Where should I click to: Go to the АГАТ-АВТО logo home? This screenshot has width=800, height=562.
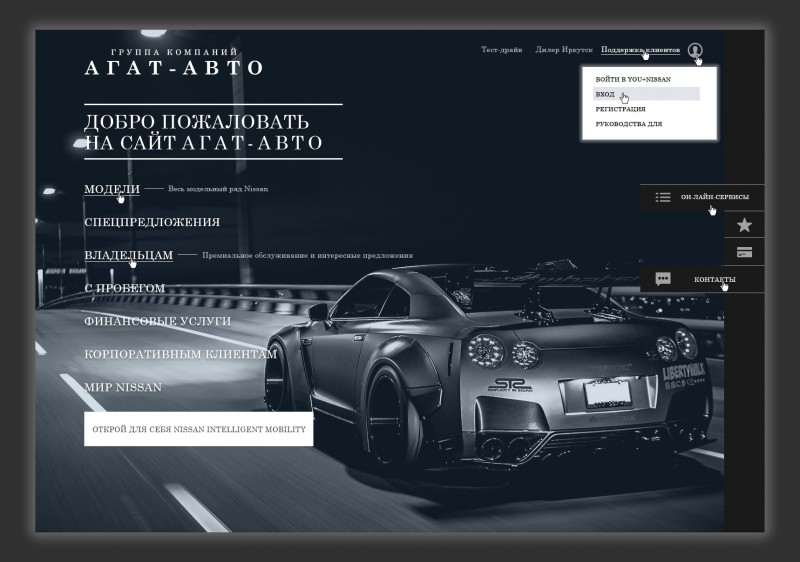click(174, 62)
